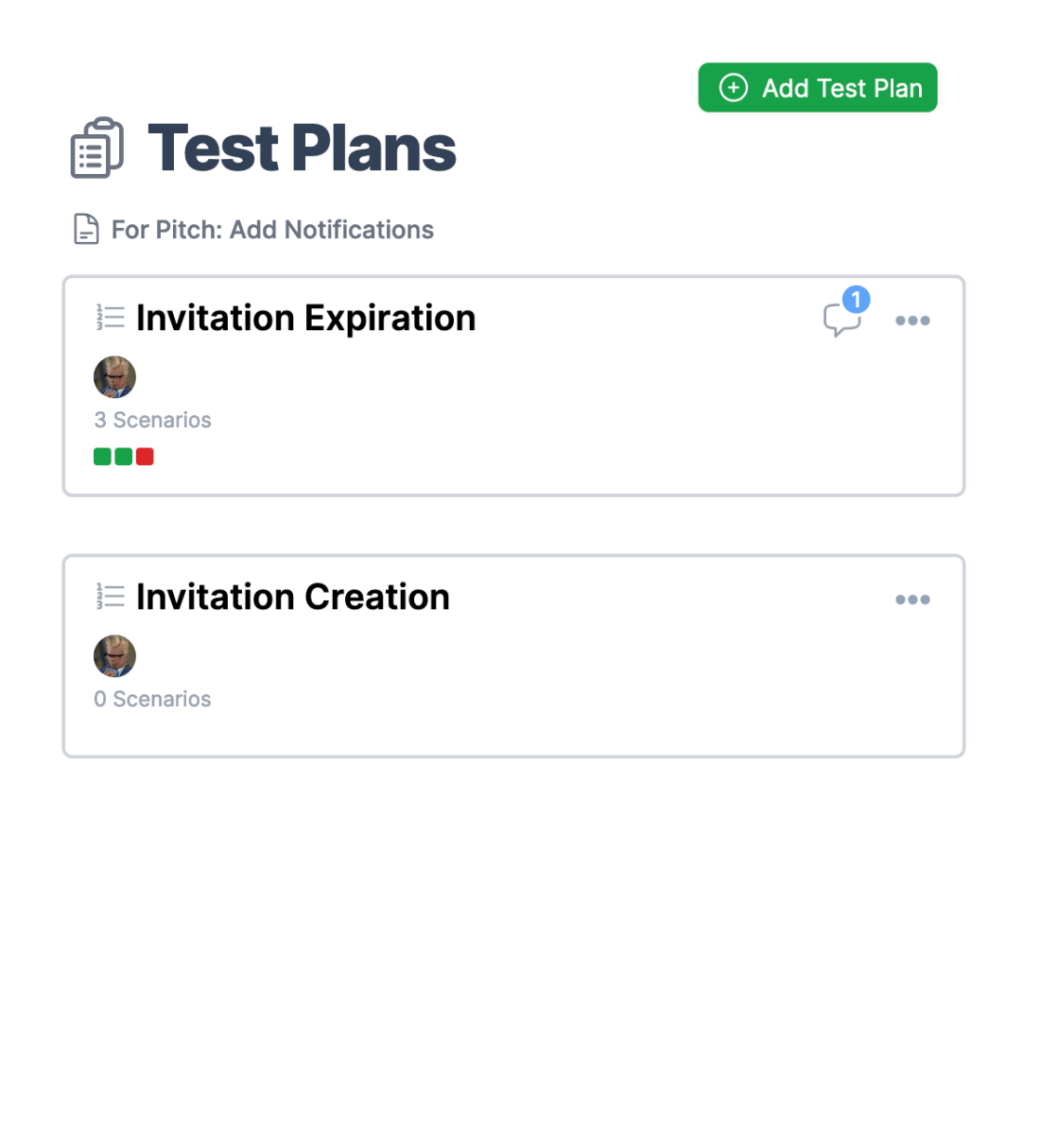Screen dimensions: 1040x1148
Task: Click numbered list icon beside Invitation Expiration
Action: (x=110, y=318)
